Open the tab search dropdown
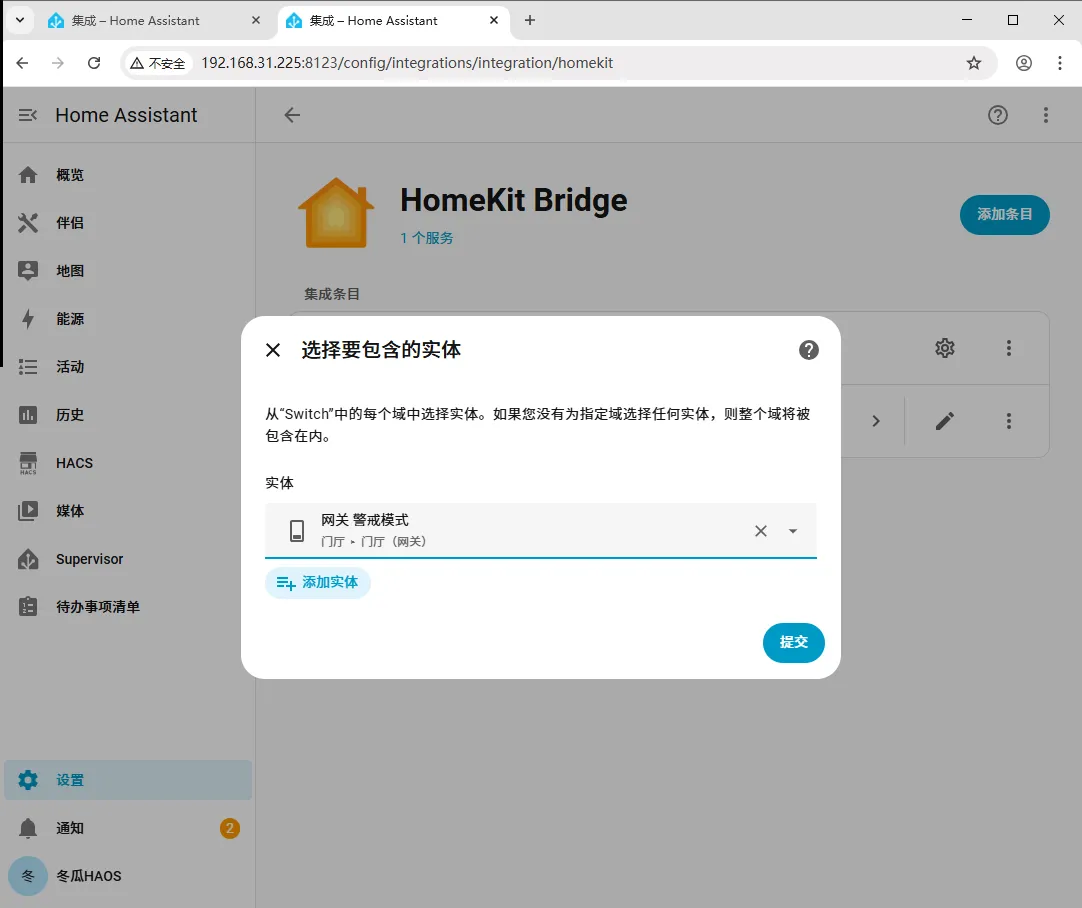 [20, 21]
